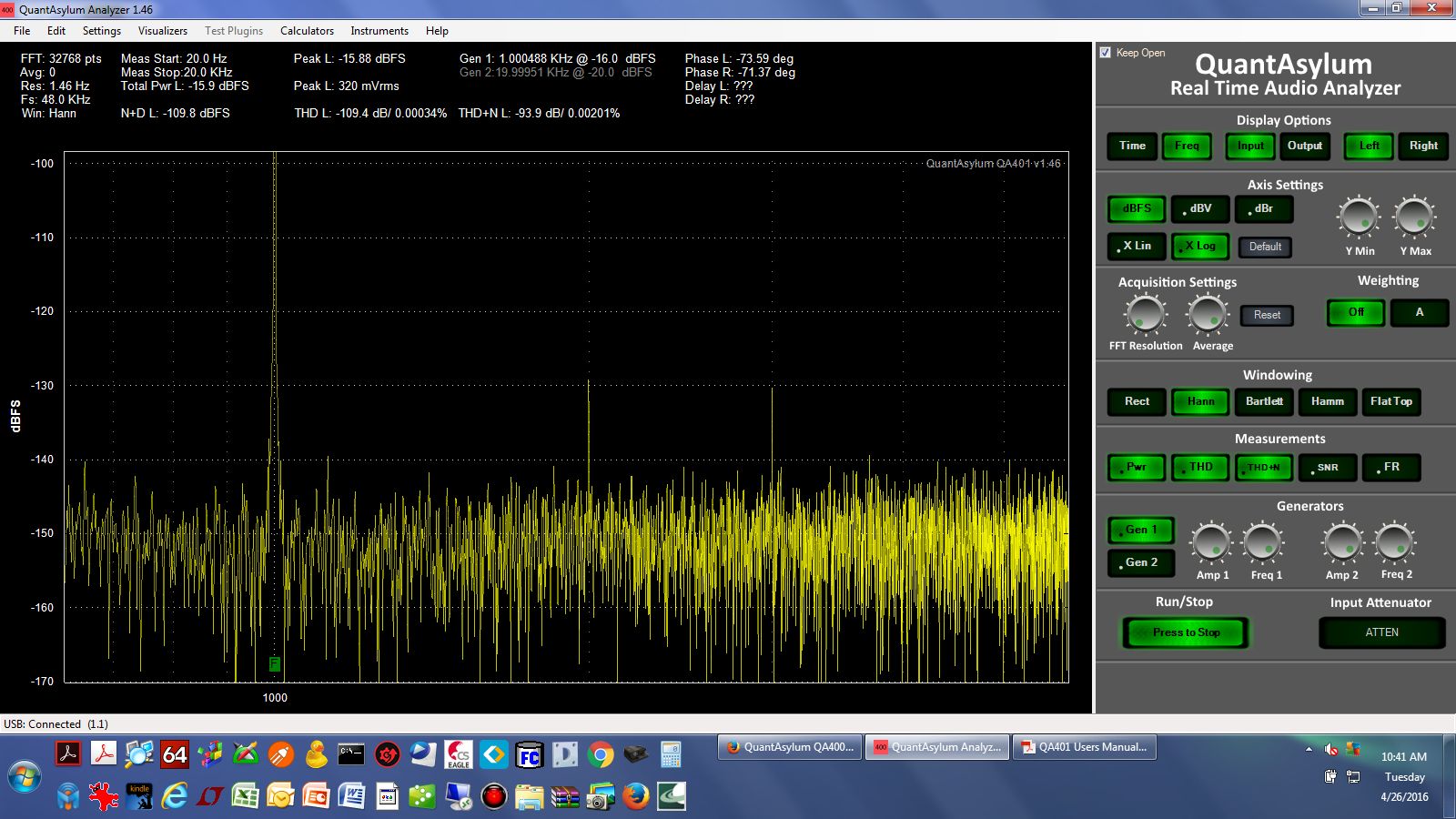Launch the Firefox icon in quick launch
Screen dimensions: 1456x819
(x=636, y=796)
